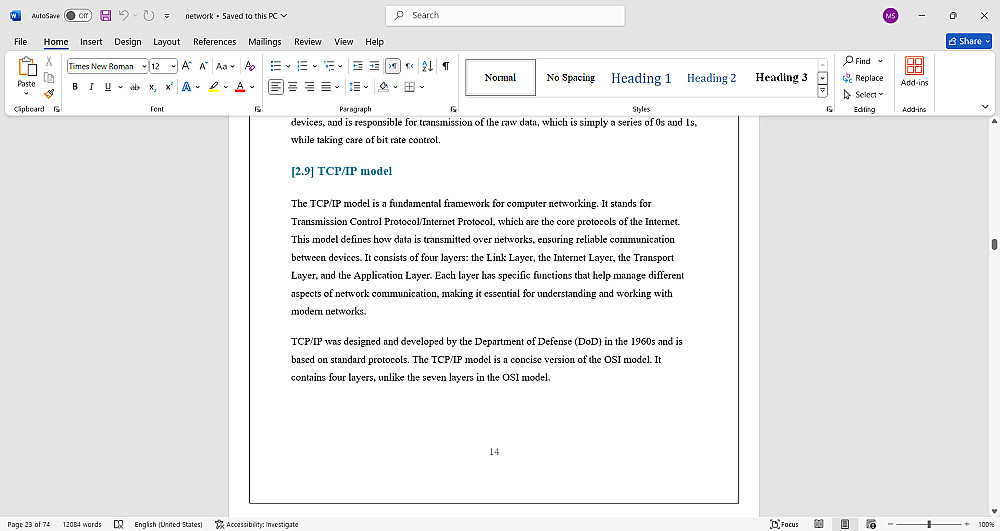Switch to Read Mode view icon
The width and height of the screenshot is (1000, 531).
pyautogui.click(x=819, y=525)
